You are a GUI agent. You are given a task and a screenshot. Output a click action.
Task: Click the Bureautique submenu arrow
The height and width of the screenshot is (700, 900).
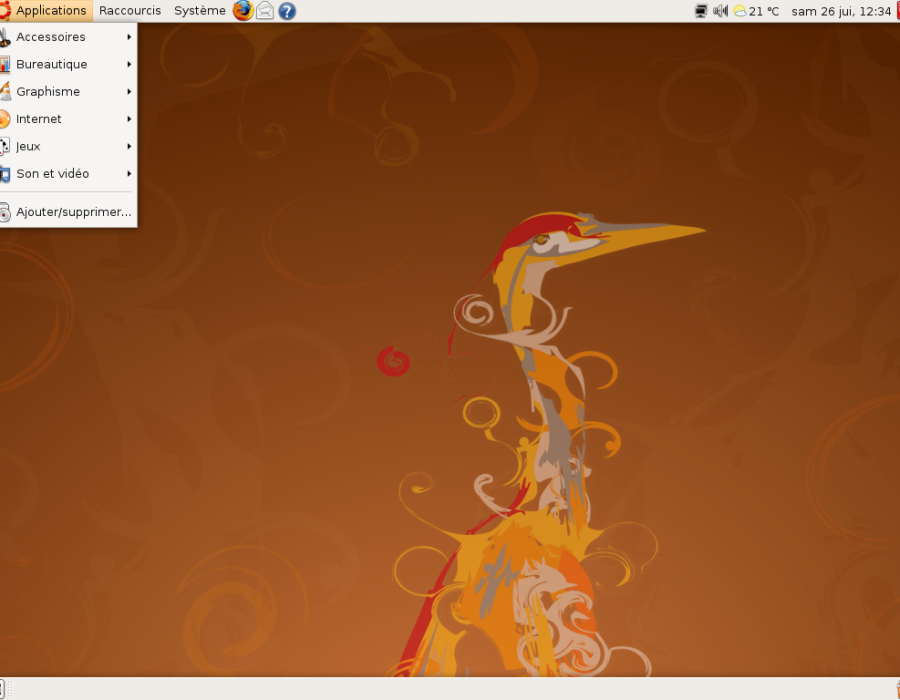pyautogui.click(x=129, y=64)
